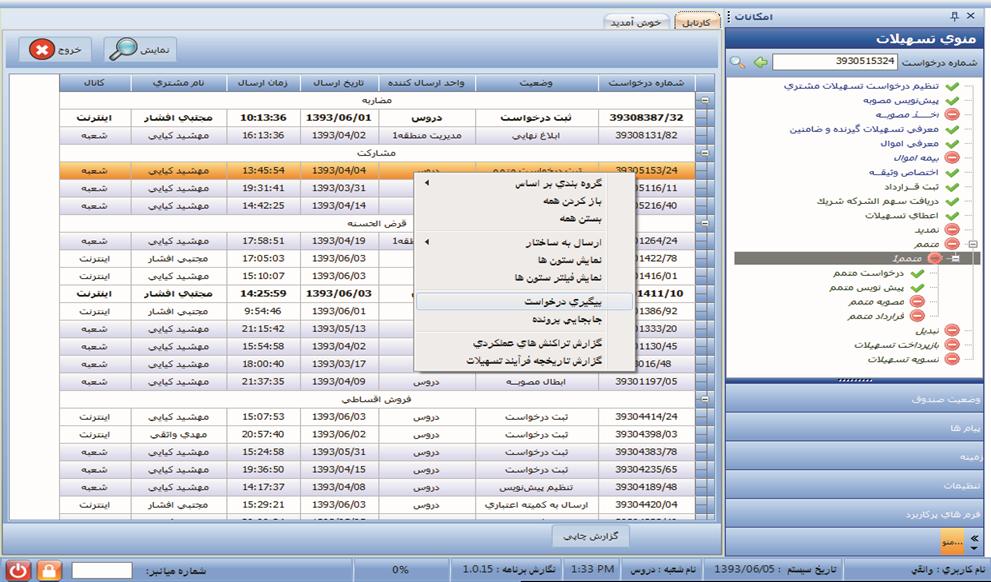The width and height of the screenshot is (991, 582).
Task: Click red status icon for بیمه اموال
Action: pyautogui.click(x=952, y=158)
